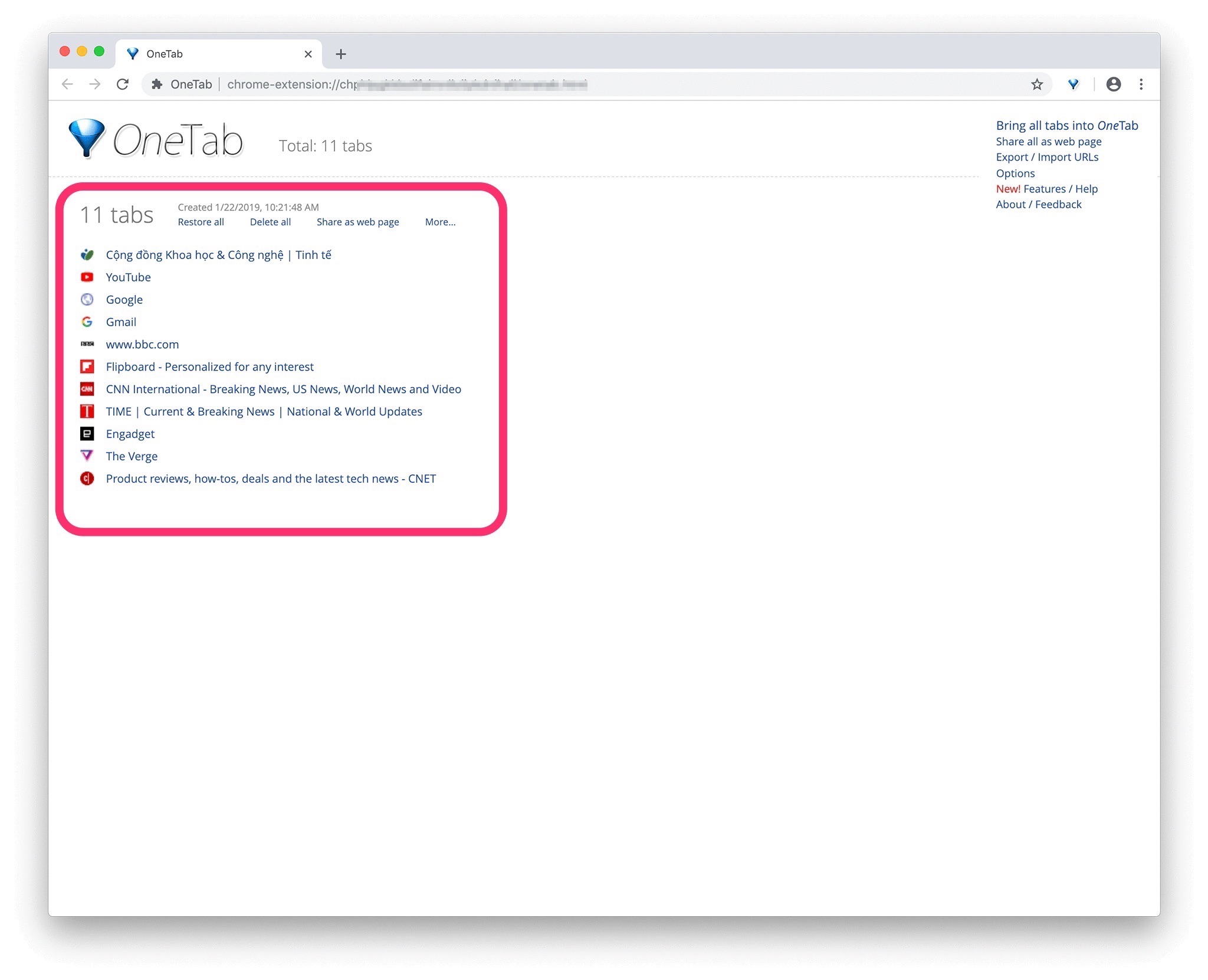Select the OneTab browser tab
Image resolution: width=1208 pixels, height=980 pixels.
(219, 54)
